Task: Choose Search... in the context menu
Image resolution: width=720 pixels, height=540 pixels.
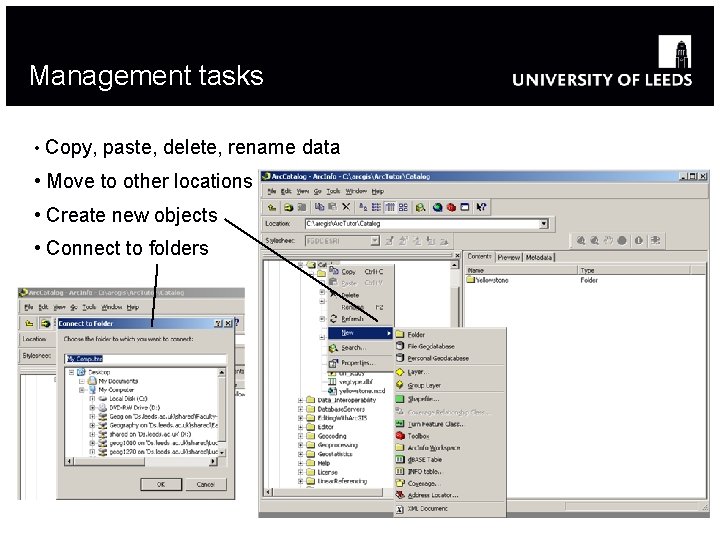Action: pyautogui.click(x=361, y=348)
